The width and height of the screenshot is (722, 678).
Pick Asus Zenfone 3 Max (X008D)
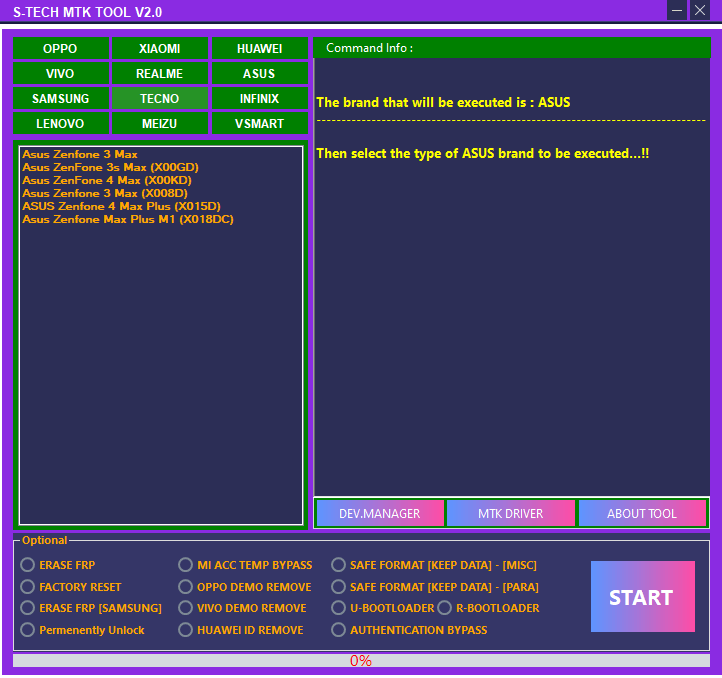105,193
